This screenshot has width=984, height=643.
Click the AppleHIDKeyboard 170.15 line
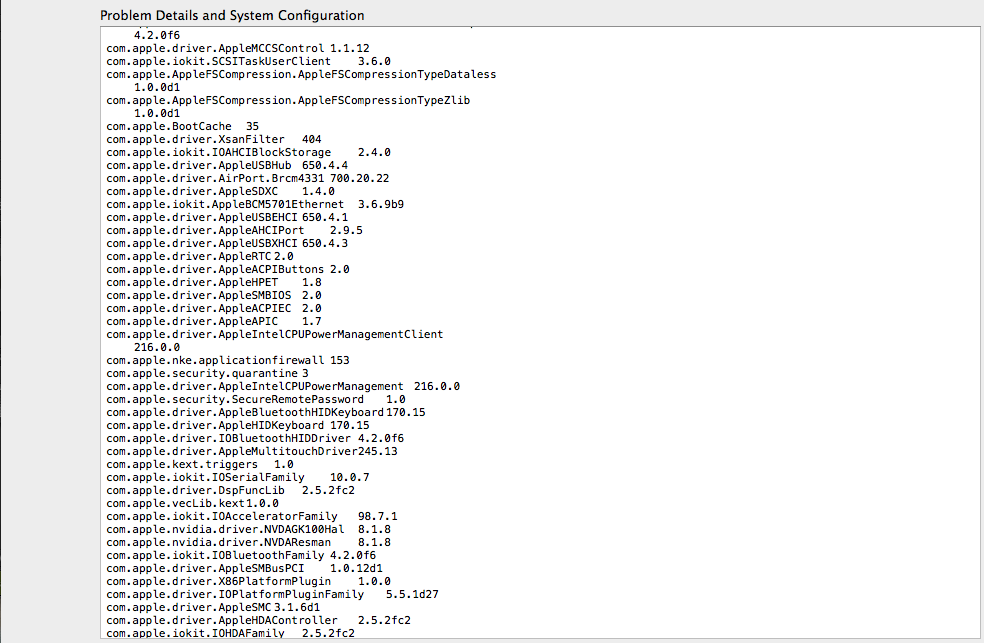click(238, 426)
